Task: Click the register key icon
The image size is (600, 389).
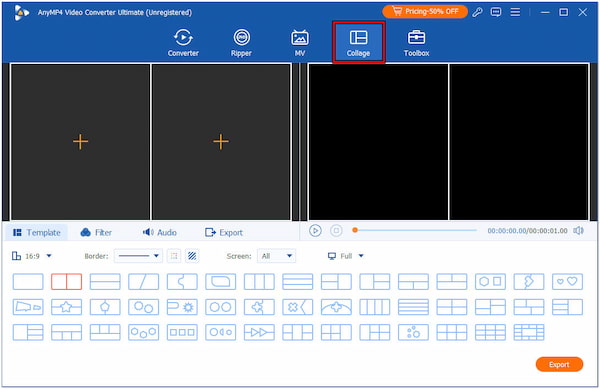Action: coord(477,12)
